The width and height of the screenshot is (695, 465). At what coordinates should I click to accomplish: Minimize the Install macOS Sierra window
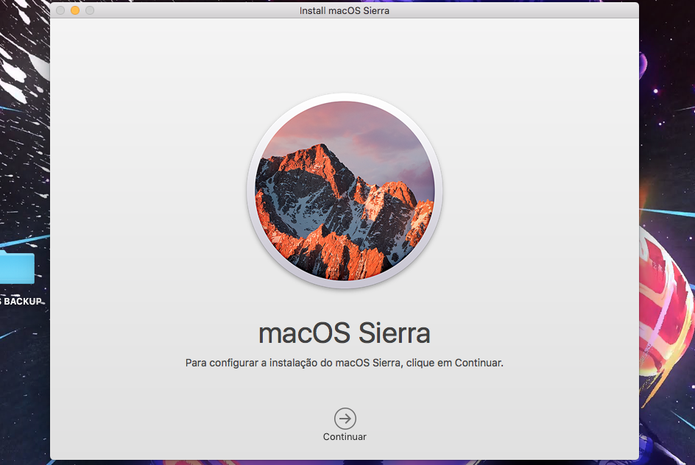(x=75, y=10)
